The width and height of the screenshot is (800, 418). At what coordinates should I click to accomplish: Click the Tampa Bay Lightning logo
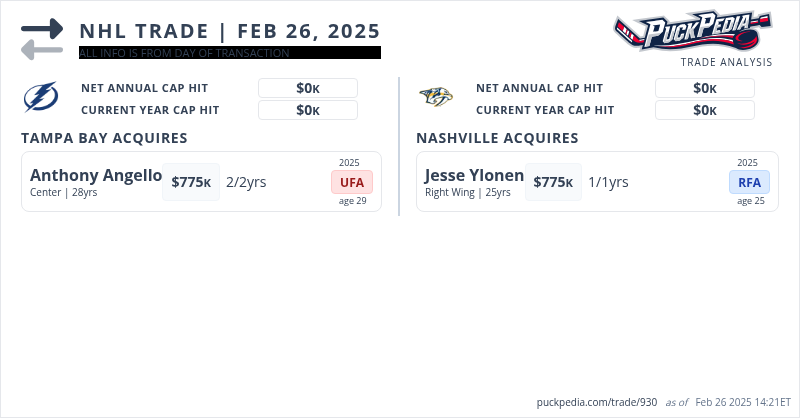tap(42, 98)
